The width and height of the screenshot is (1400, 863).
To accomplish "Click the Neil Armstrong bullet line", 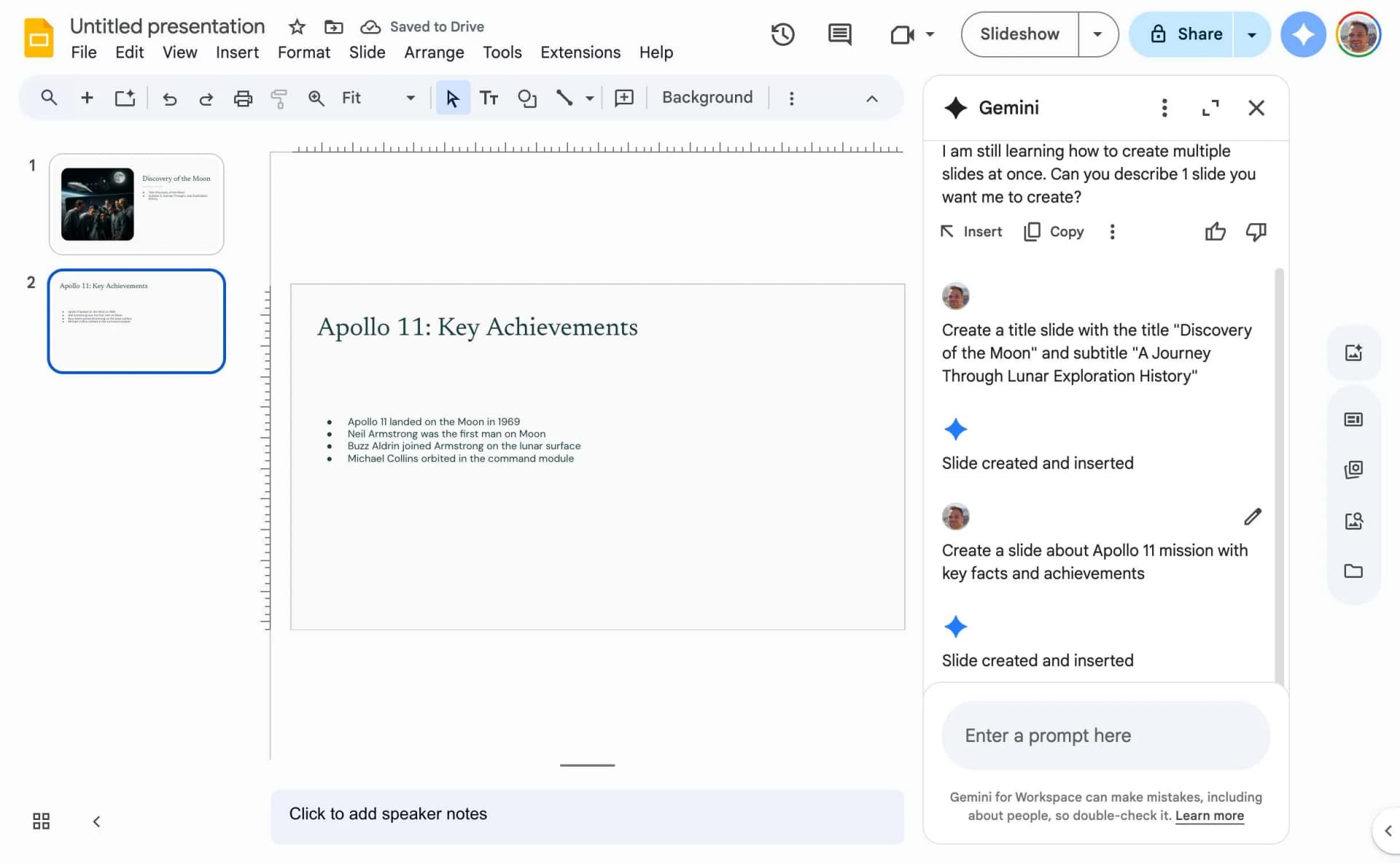I will pyautogui.click(x=446, y=433).
